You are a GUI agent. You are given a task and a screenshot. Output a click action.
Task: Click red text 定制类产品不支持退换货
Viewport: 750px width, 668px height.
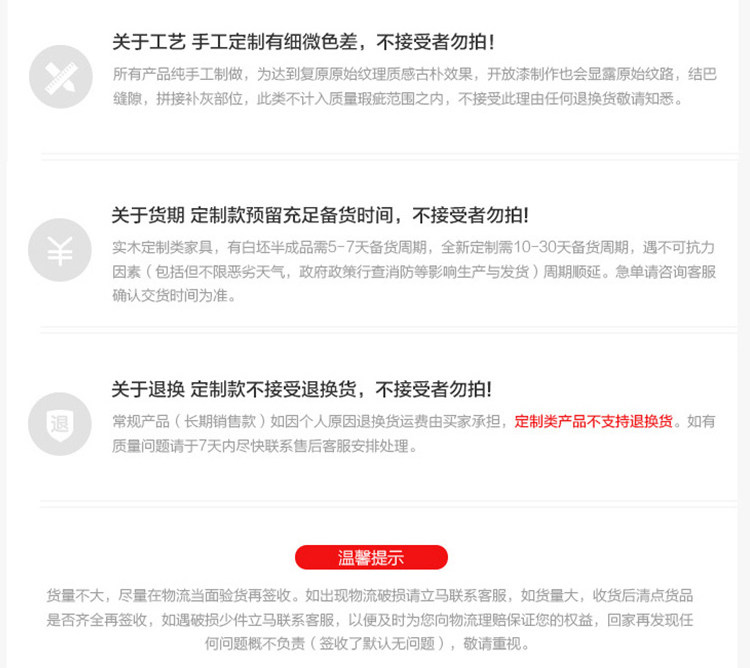coord(594,421)
